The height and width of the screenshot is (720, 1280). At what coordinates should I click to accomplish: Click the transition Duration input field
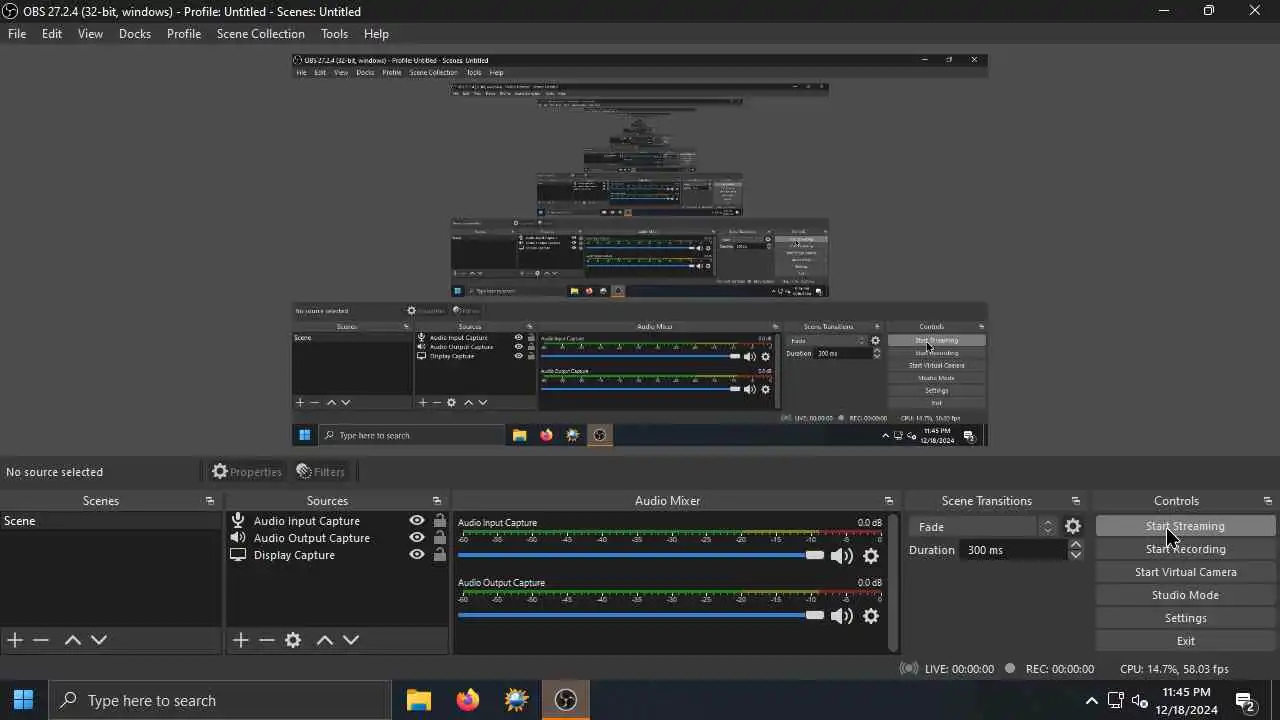tap(1013, 550)
